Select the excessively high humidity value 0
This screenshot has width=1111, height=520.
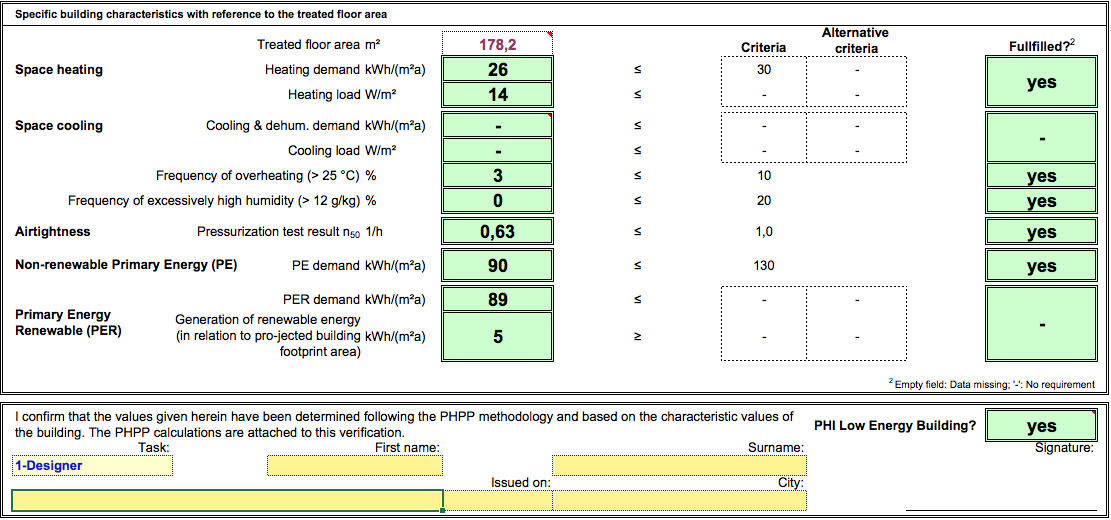(497, 201)
